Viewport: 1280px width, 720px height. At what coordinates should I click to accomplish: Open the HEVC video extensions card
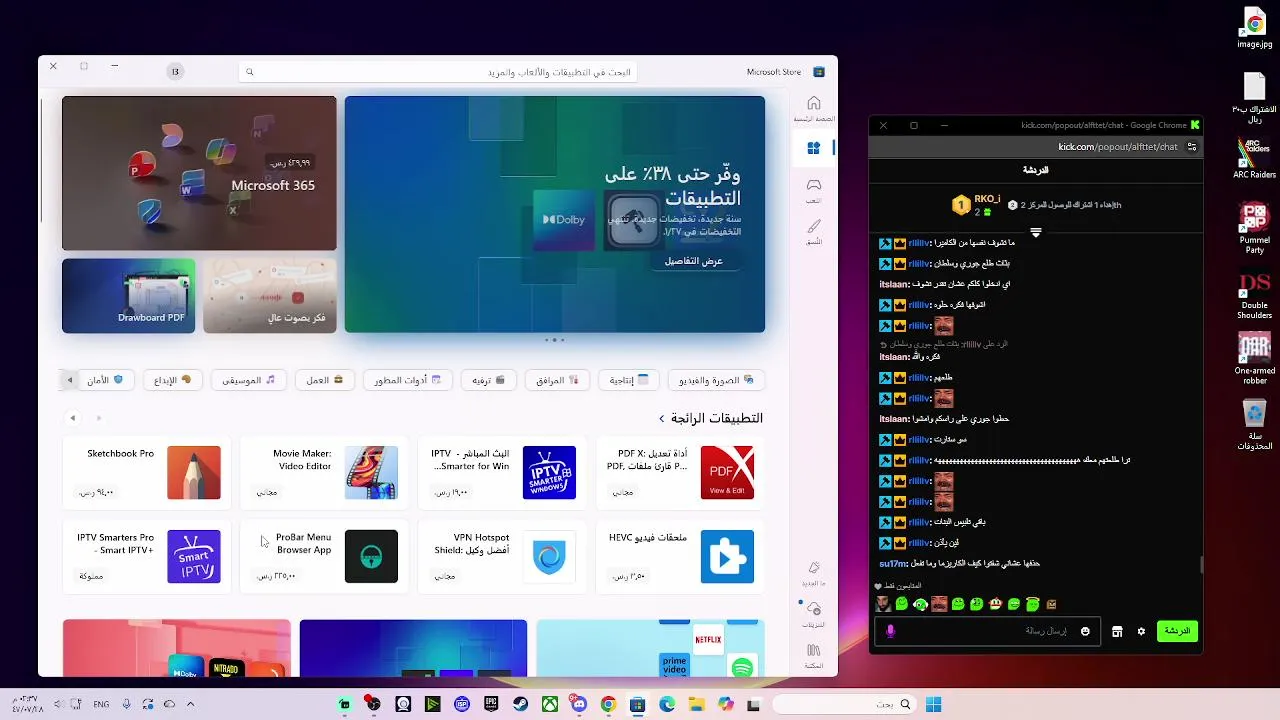(679, 556)
